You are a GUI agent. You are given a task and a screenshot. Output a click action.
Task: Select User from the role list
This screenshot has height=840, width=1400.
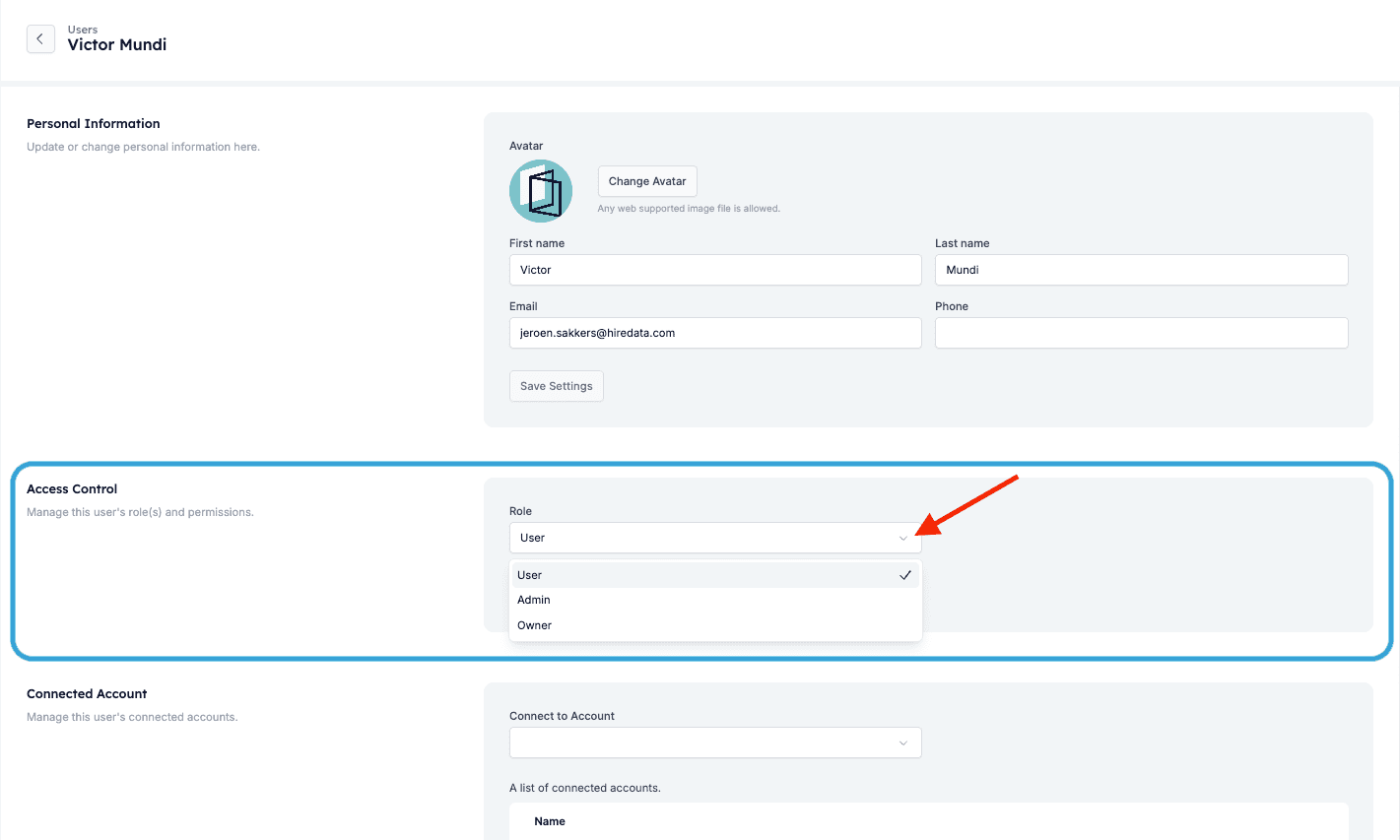point(715,575)
